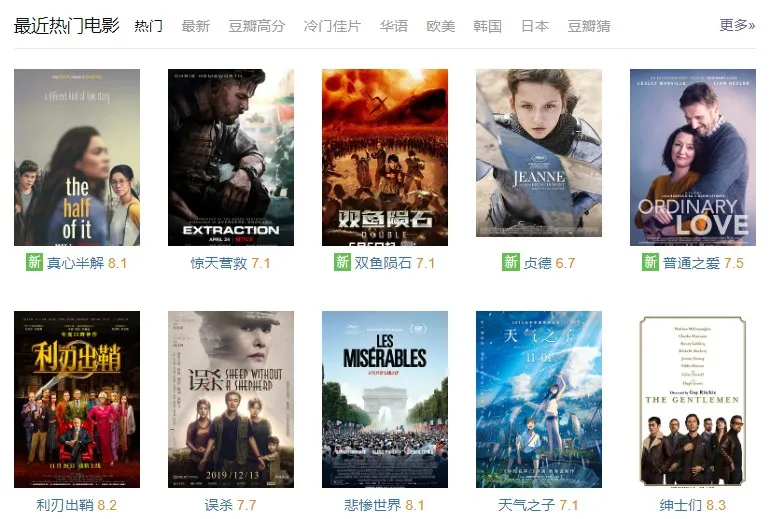Click the 新 badge beside 贞德
Image resolution: width=770 pixels, height=519 pixels.
pos(511,262)
